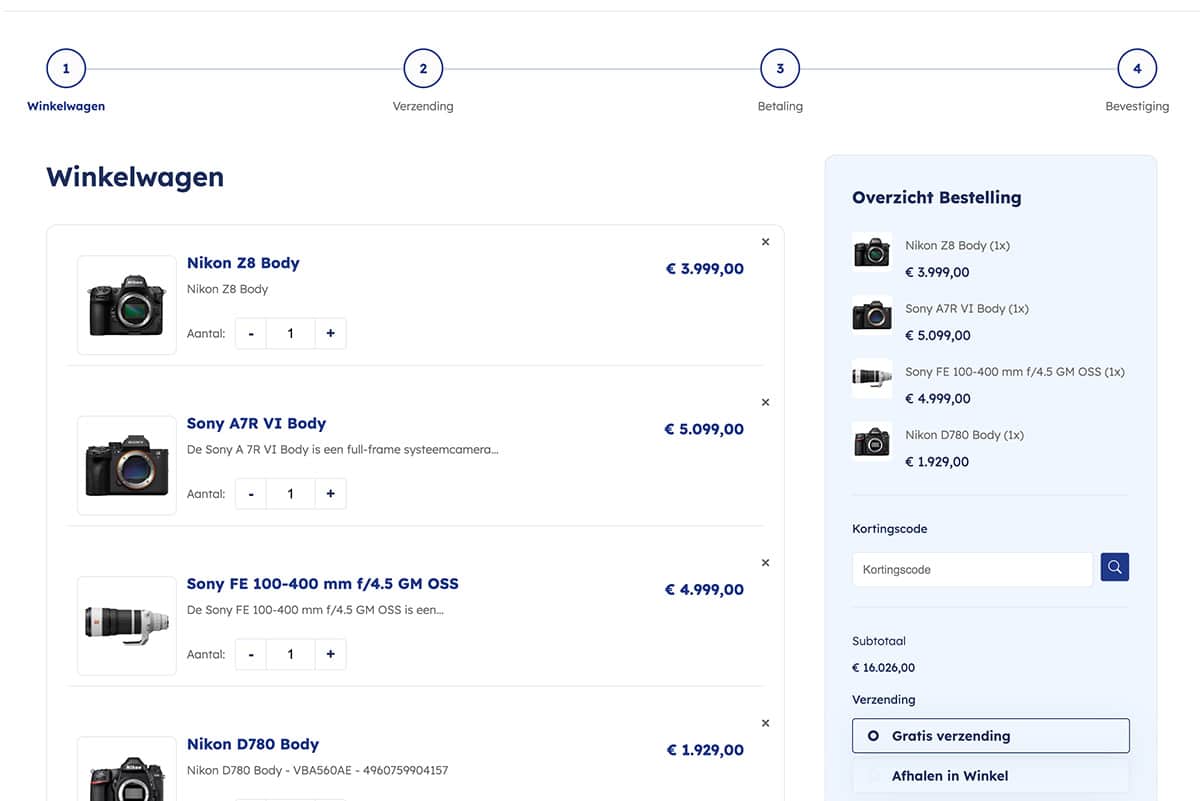Image resolution: width=1200 pixels, height=801 pixels.
Task: Increase Sony A7R VI Body quantity
Action: (x=330, y=493)
